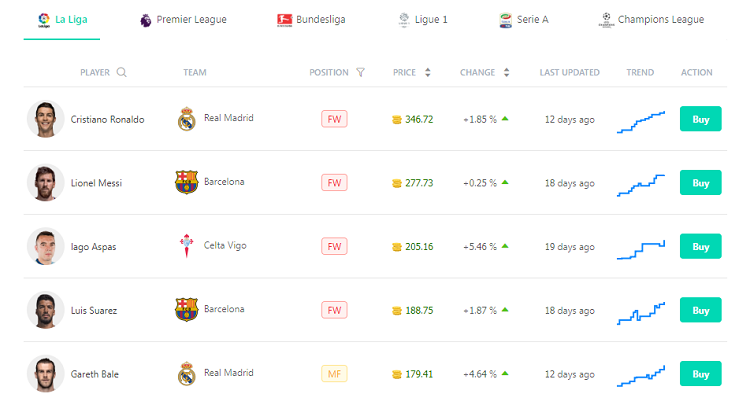750x405 pixels.
Task: Click Luis Suarez's player photo
Action: pos(45,310)
